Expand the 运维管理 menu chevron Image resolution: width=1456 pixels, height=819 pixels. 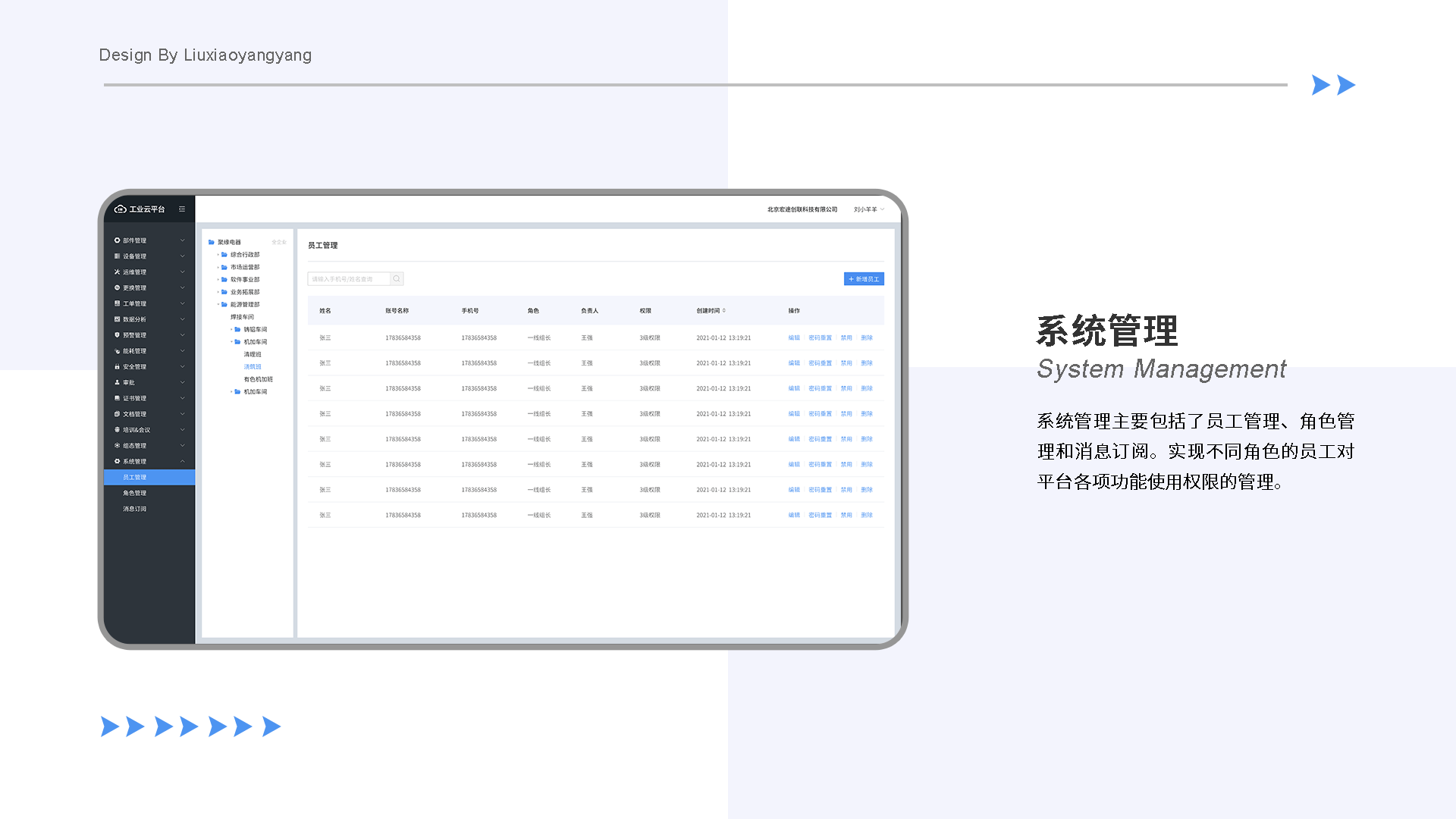pyautogui.click(x=183, y=272)
